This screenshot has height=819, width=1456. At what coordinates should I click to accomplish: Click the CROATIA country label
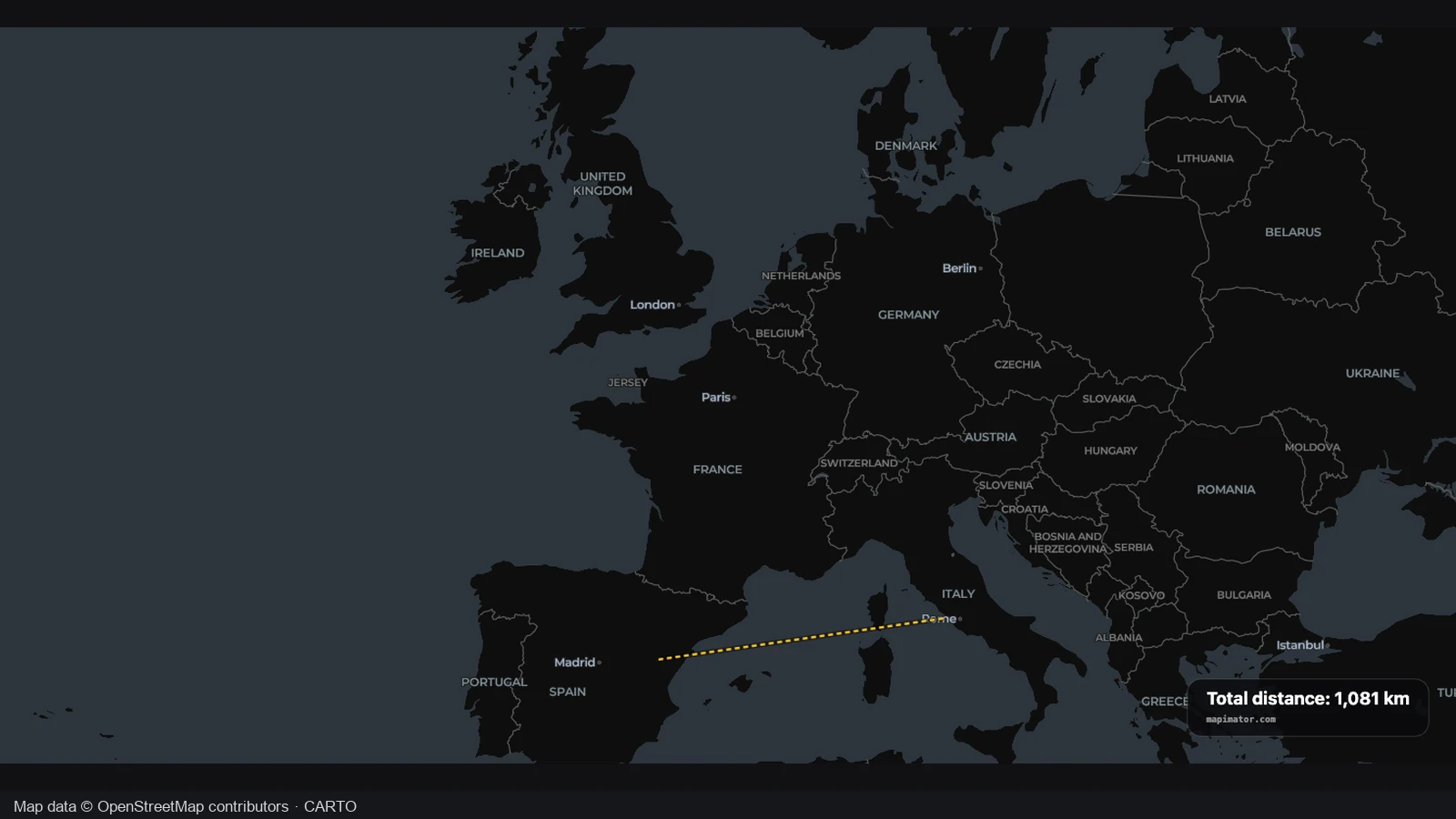pyautogui.click(x=1024, y=510)
